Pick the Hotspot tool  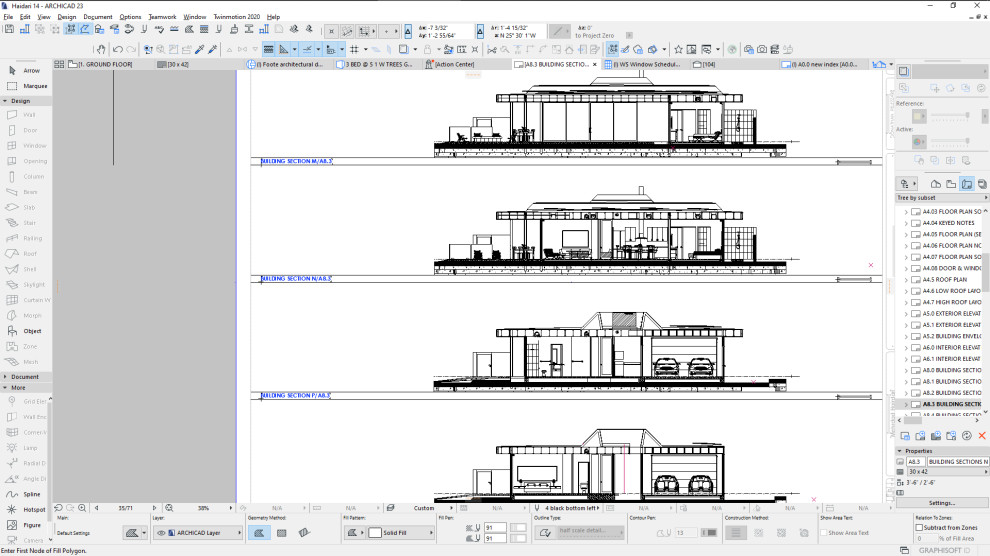pyautogui.click(x=25, y=509)
